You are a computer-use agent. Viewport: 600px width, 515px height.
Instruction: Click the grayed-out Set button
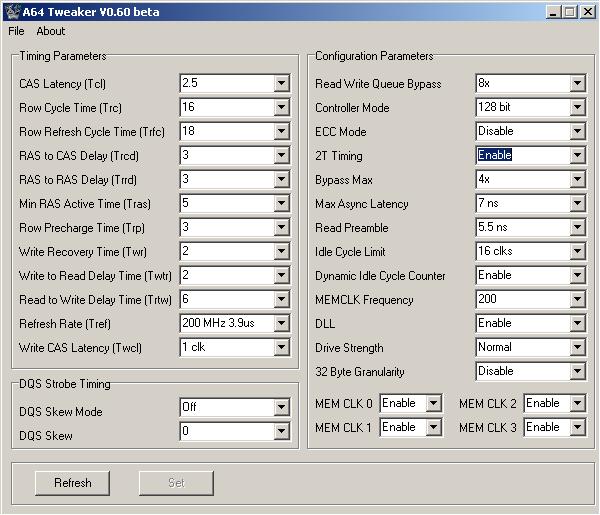(176, 483)
